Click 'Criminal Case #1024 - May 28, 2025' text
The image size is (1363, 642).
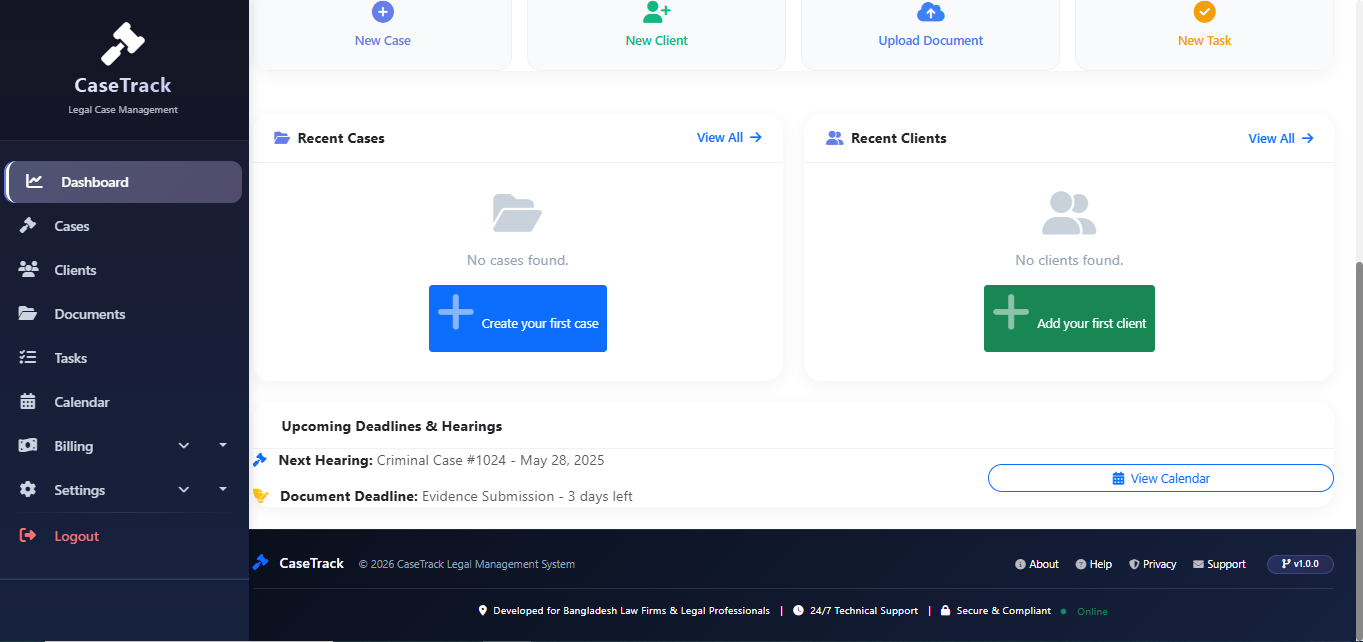pos(491,460)
